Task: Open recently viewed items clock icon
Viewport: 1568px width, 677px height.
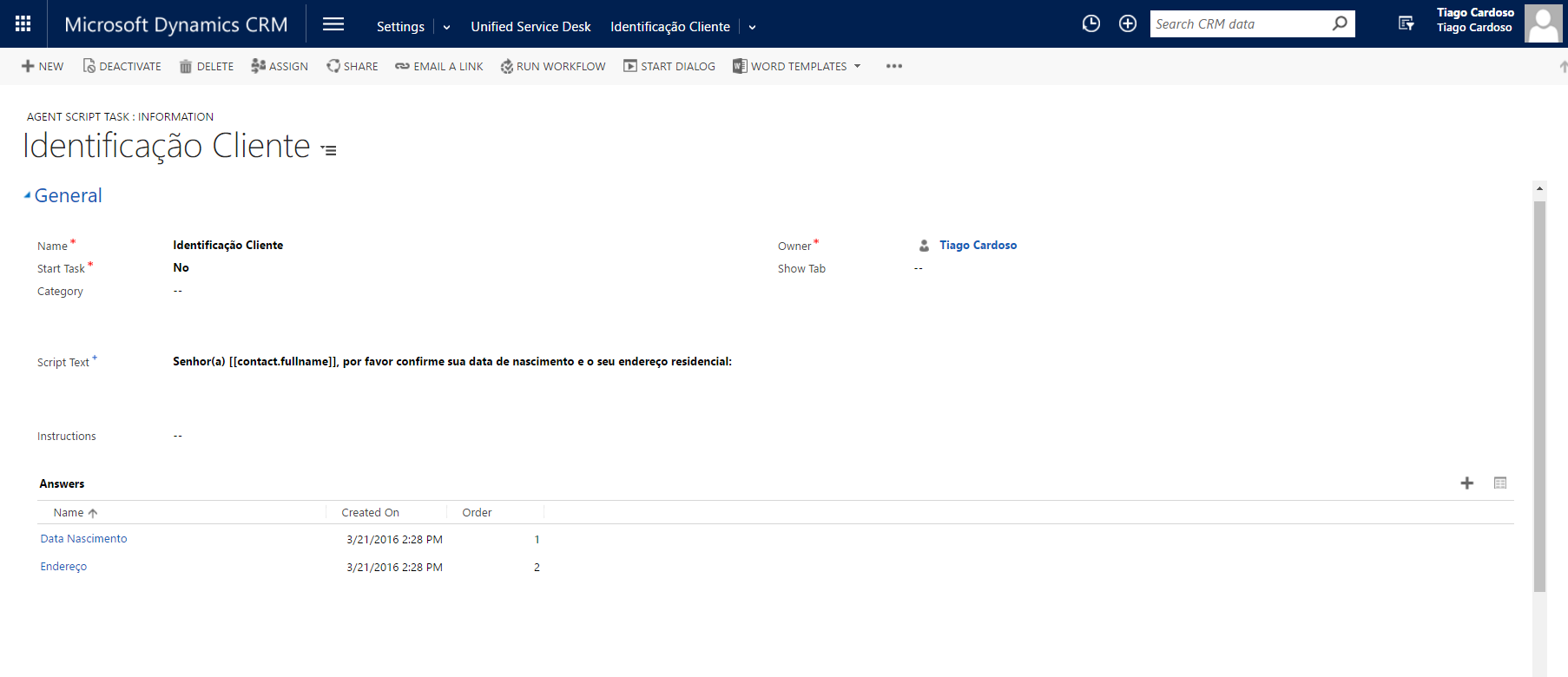Action: click(1091, 24)
